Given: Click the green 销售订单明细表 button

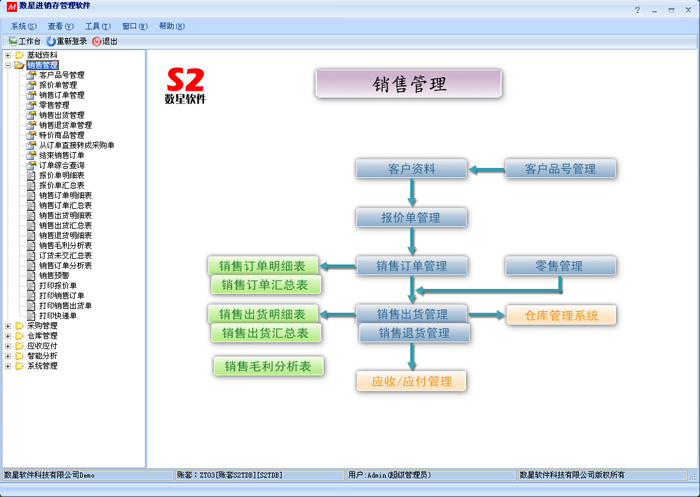Looking at the screenshot, I should pyautogui.click(x=262, y=266).
